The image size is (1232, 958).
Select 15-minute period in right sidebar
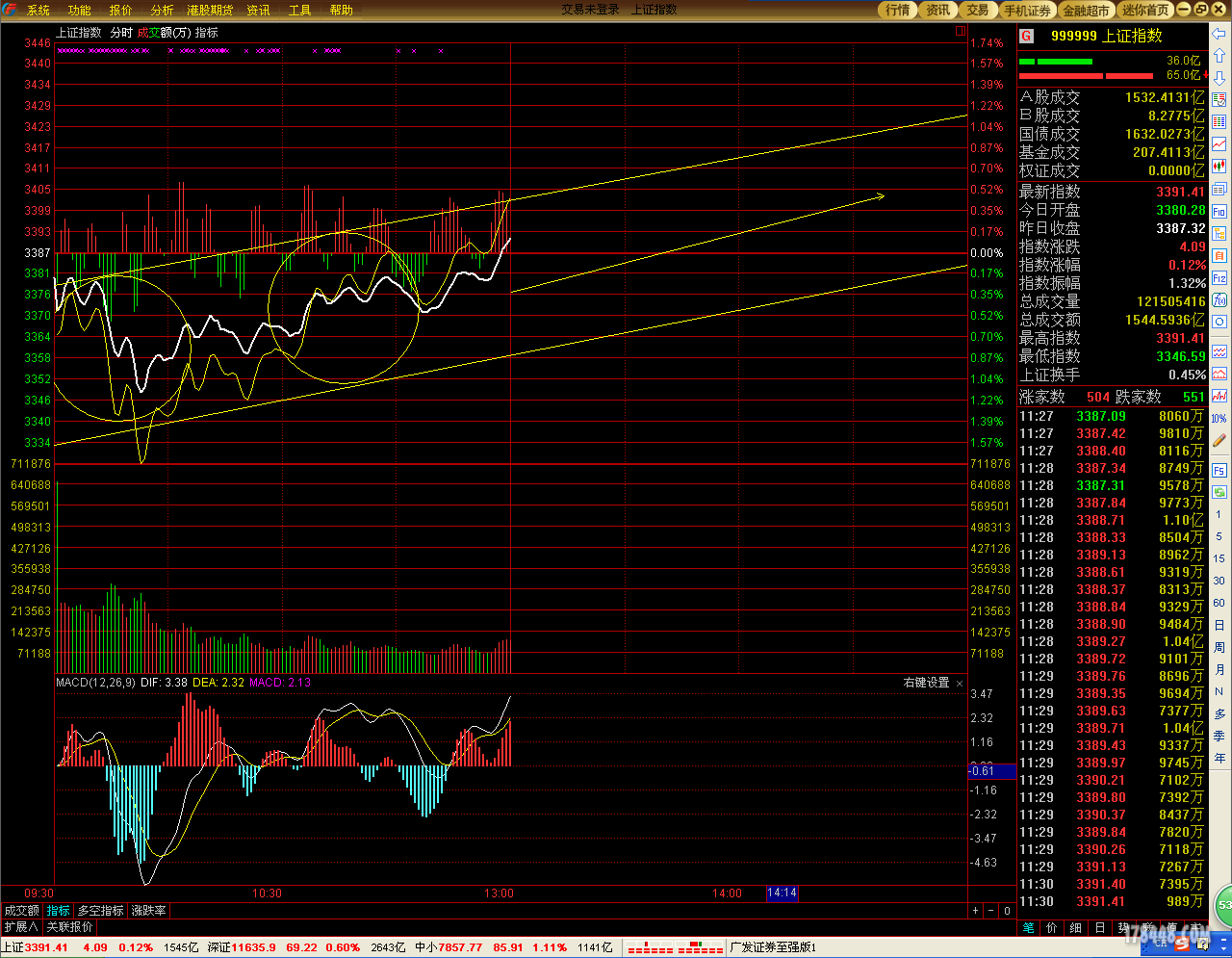(x=1219, y=558)
